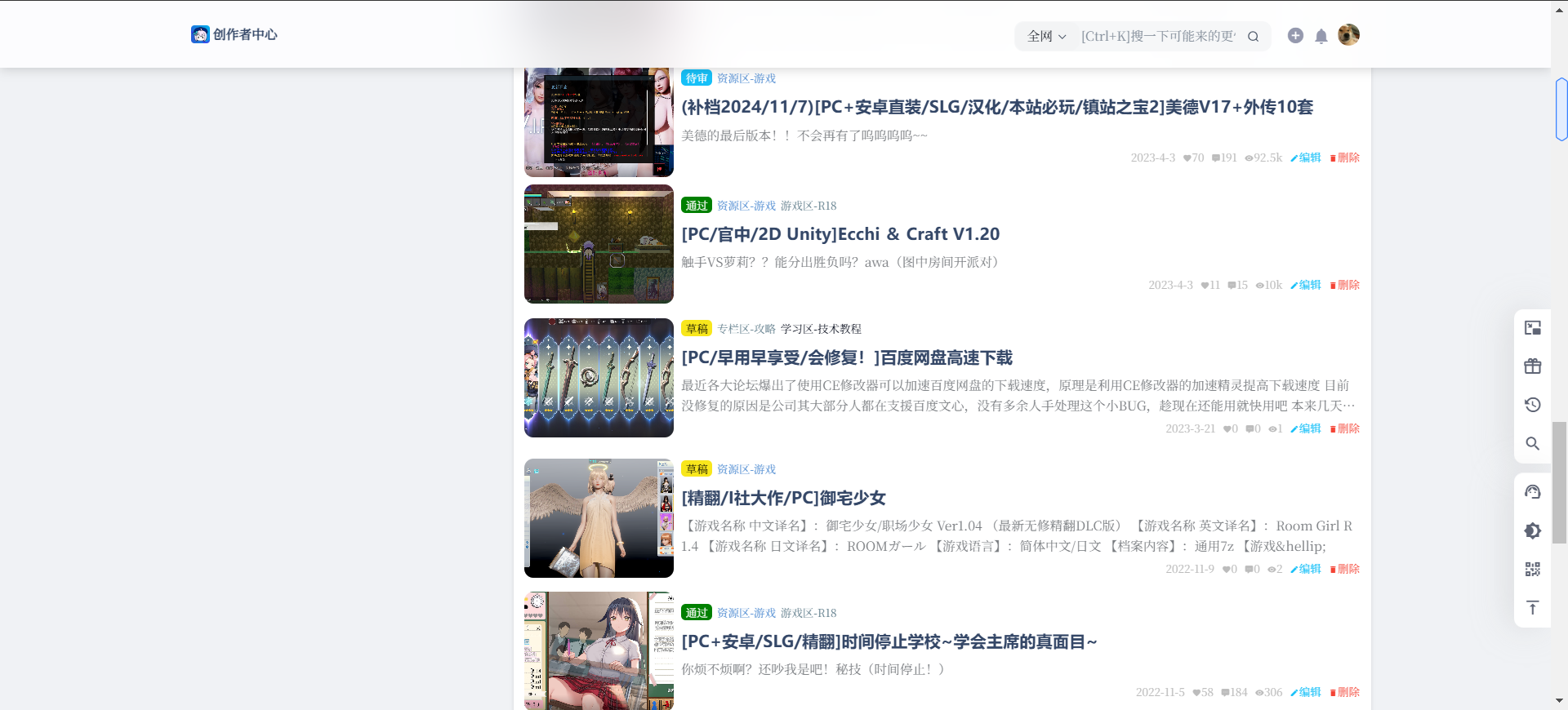Click 编辑 for the Ecchi & Craft post
The image size is (1568, 710).
1306,285
